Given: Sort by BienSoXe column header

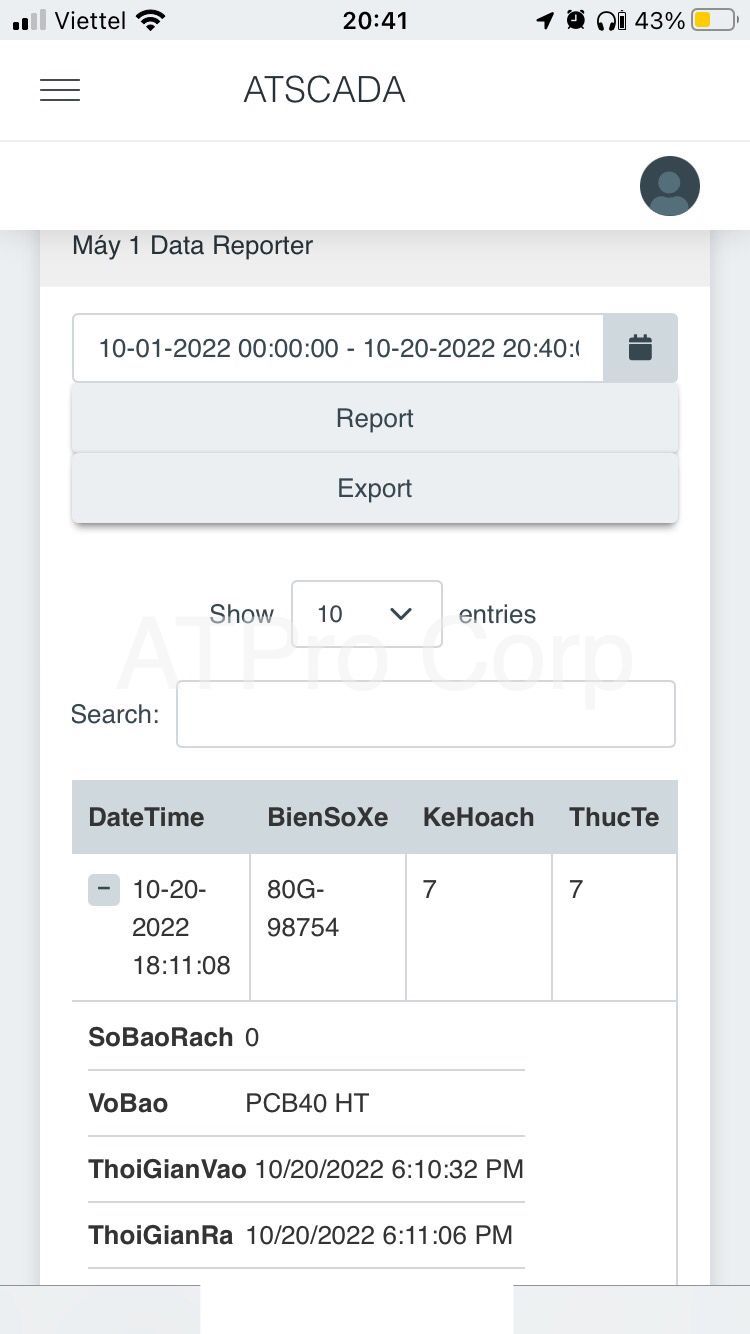Looking at the screenshot, I should tap(328, 817).
